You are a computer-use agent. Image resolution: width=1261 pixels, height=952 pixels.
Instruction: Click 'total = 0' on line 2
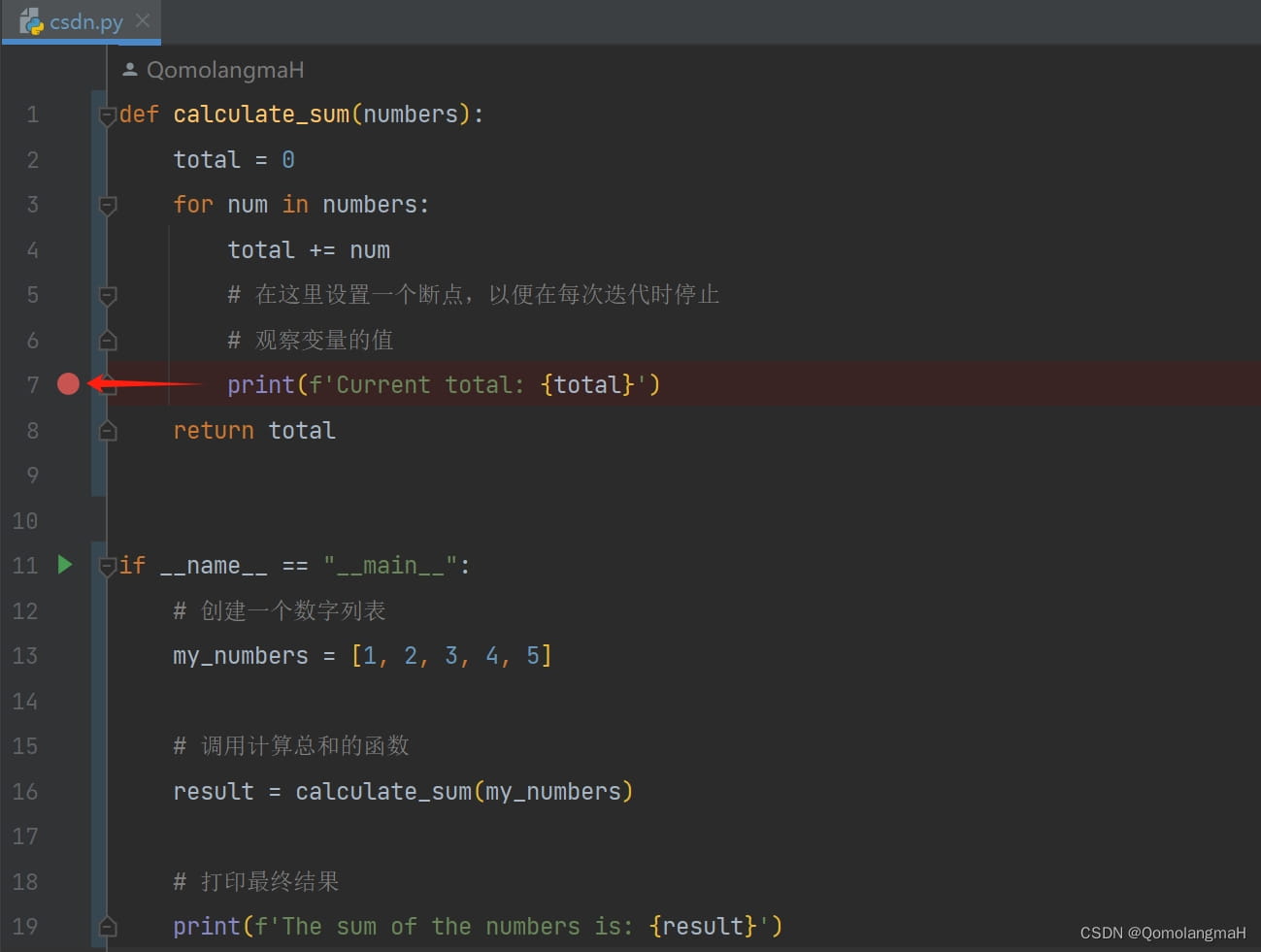[234, 160]
